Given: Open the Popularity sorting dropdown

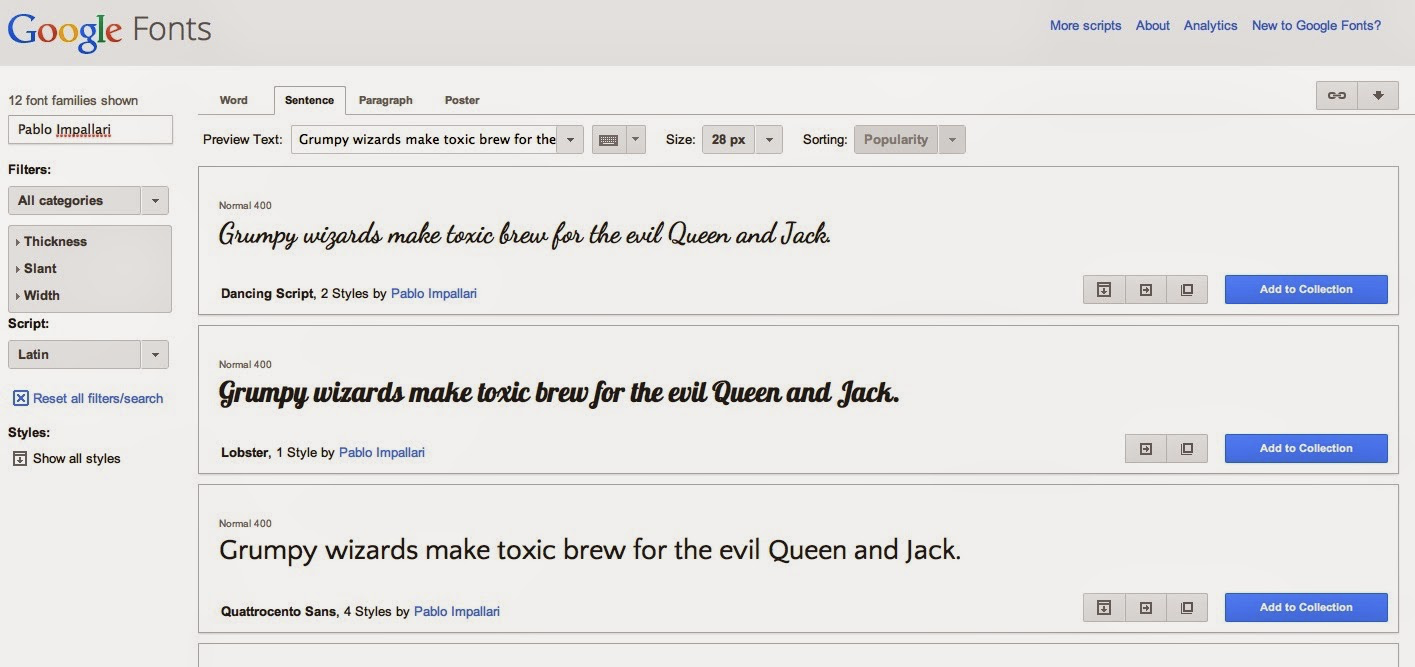Looking at the screenshot, I should pos(910,140).
